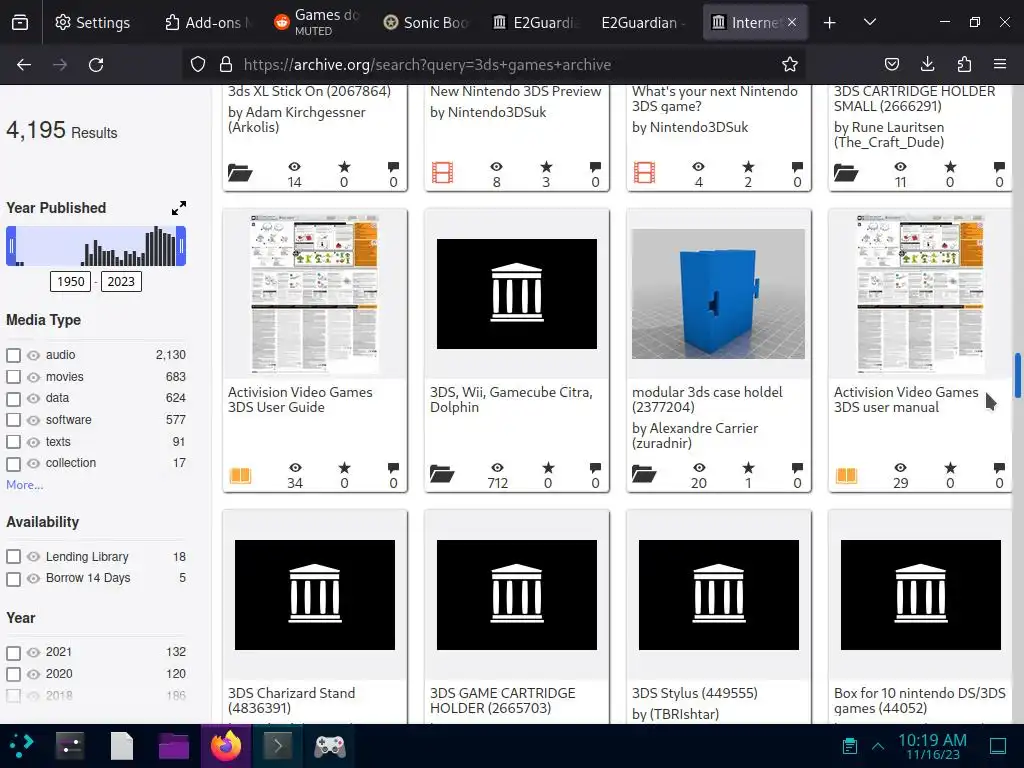Image resolution: width=1024 pixels, height=768 pixels.
Task: Save page to Pocket
Action: coord(891,64)
